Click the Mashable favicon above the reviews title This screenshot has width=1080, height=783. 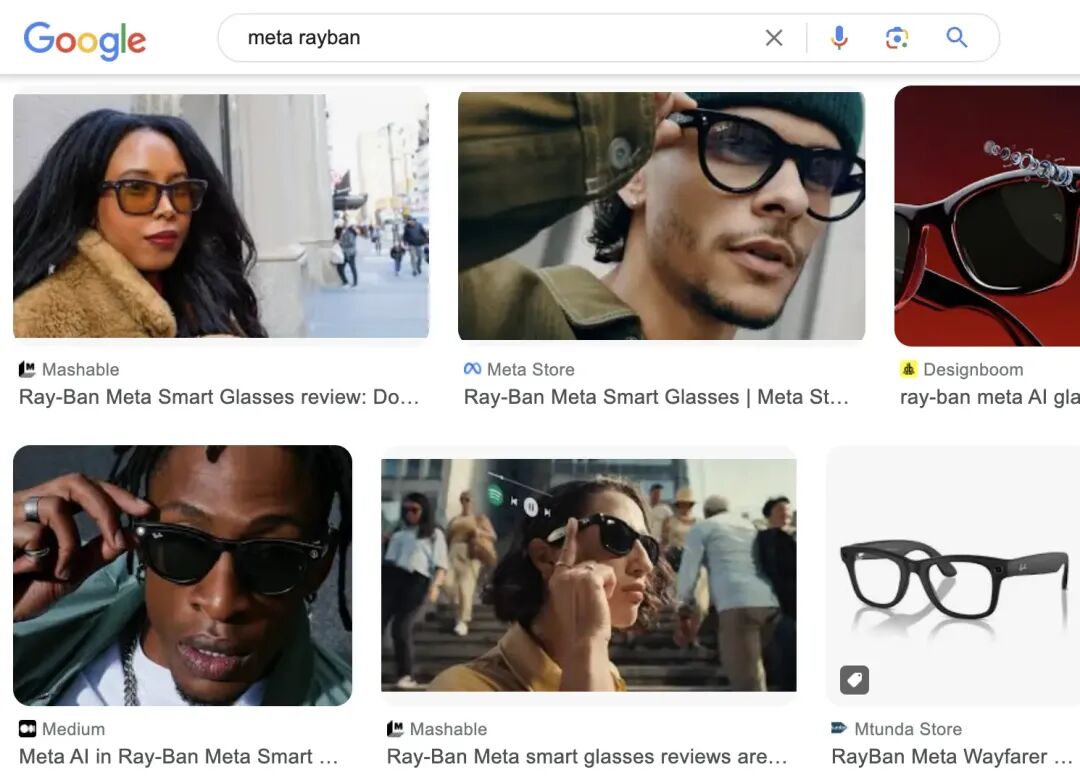395,729
